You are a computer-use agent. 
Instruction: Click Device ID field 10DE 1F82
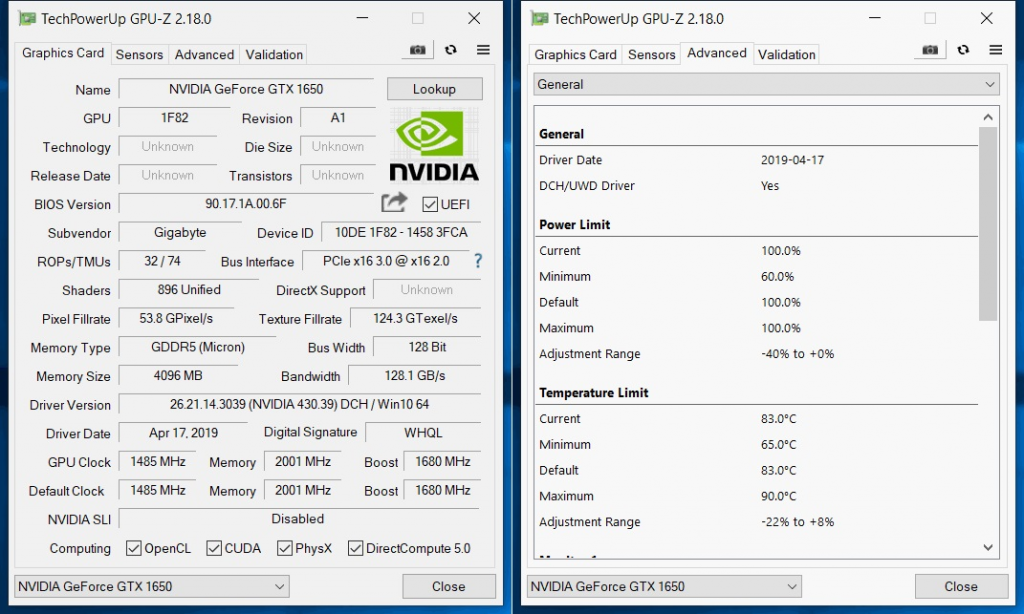[x=401, y=233]
